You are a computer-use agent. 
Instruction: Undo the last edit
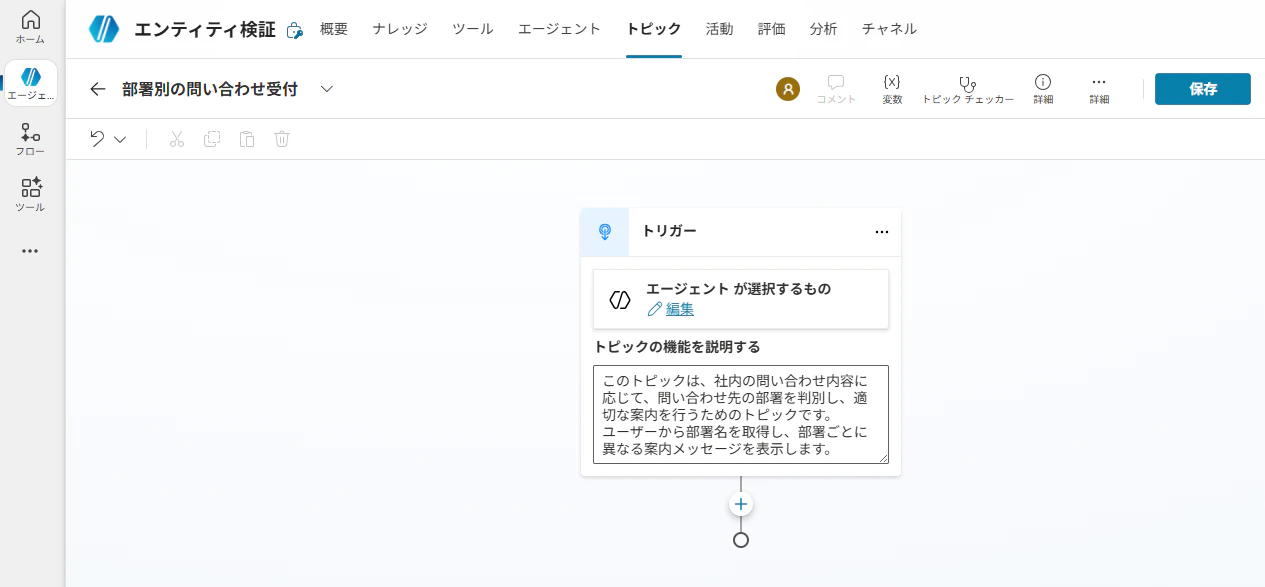pyautogui.click(x=97, y=139)
